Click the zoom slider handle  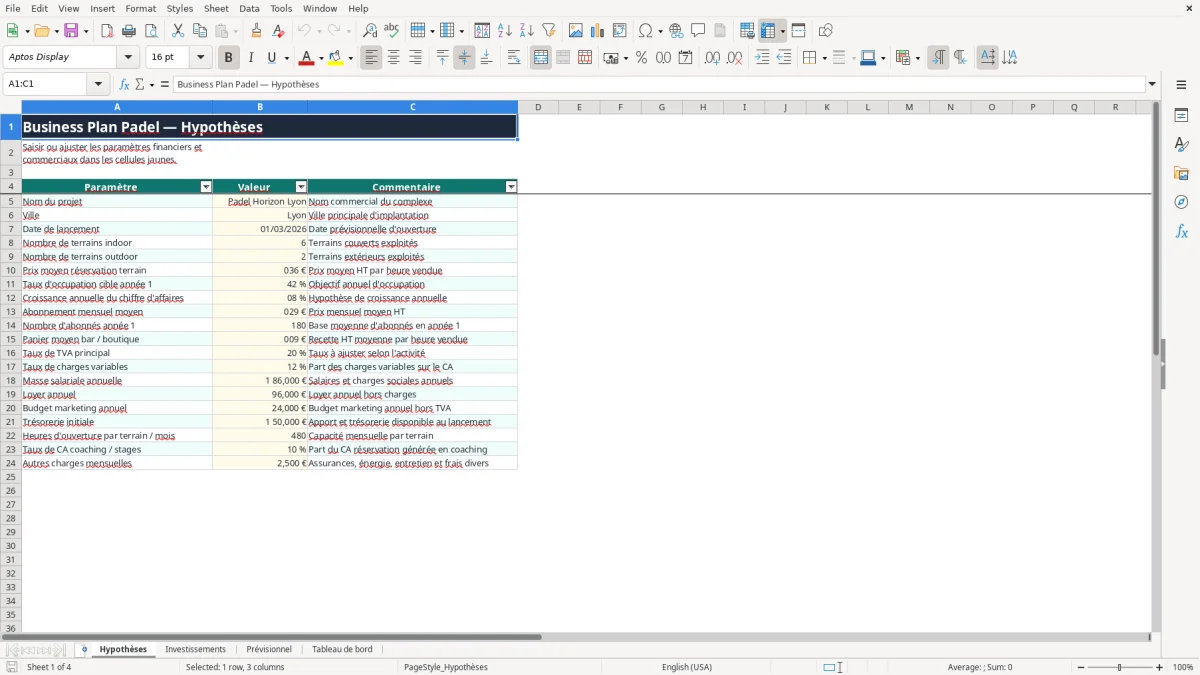pyautogui.click(x=1120, y=667)
